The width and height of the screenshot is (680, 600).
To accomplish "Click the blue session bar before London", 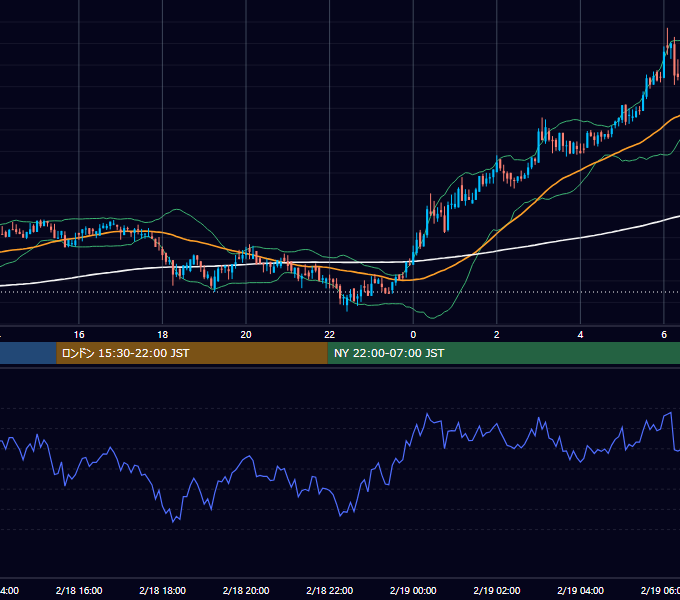I will pos(28,353).
